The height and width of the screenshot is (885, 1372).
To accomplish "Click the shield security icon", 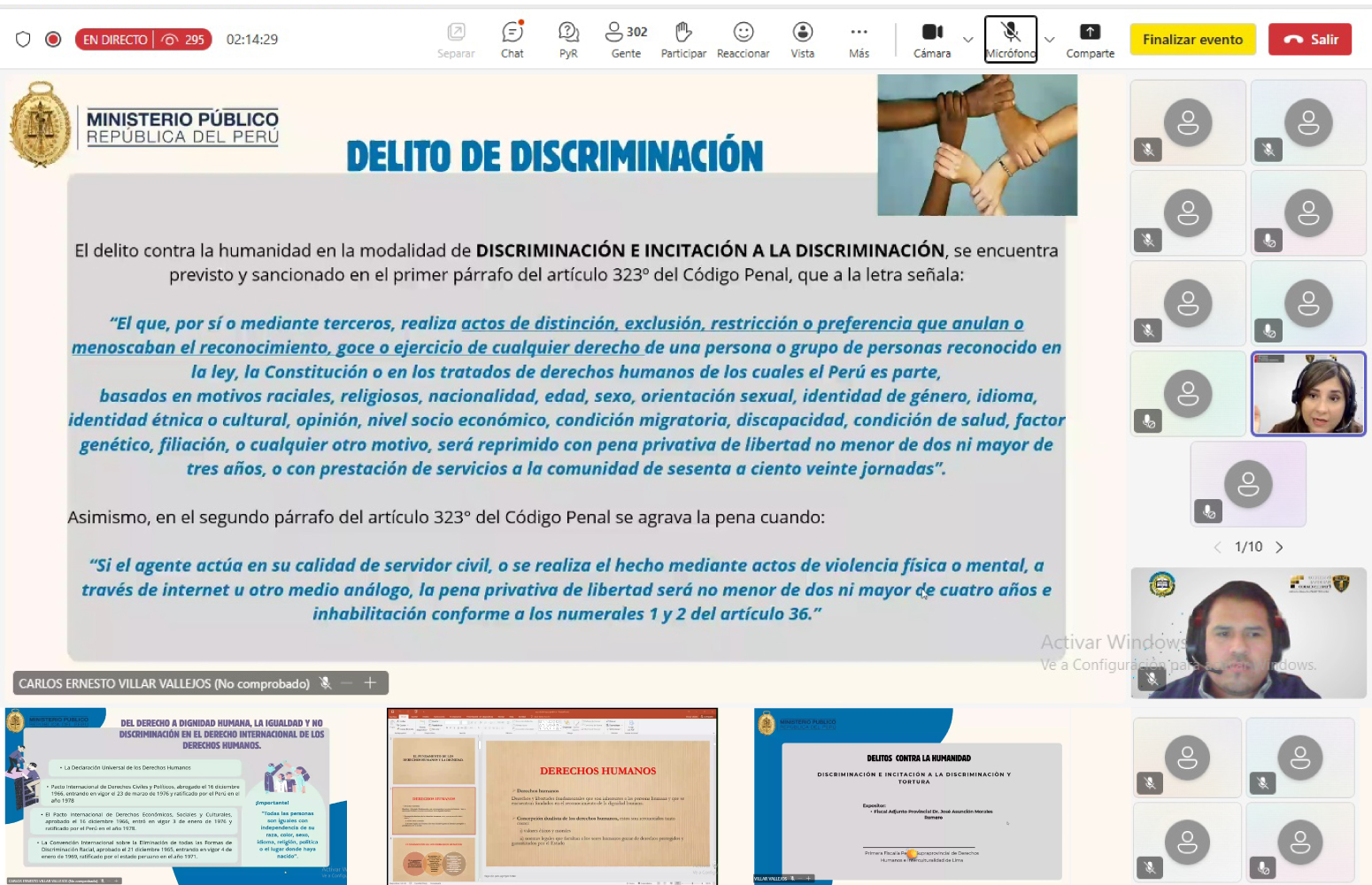I will coord(23,39).
